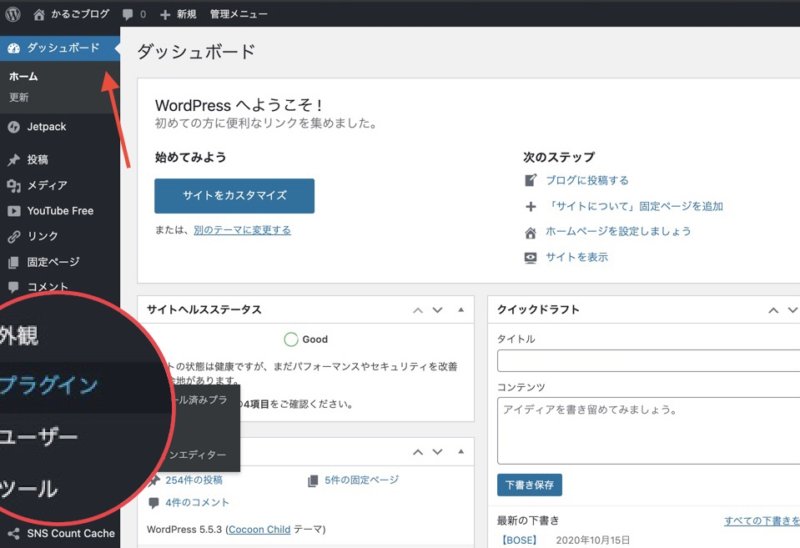Open the 【BOSE】 draft link
Viewport: 800px width, 548px height.
(x=519, y=540)
